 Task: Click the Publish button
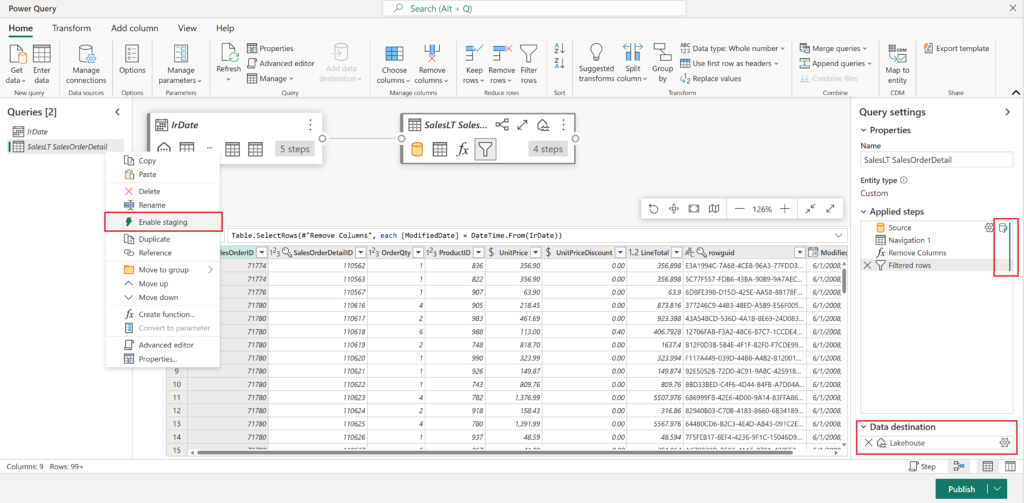(961, 489)
